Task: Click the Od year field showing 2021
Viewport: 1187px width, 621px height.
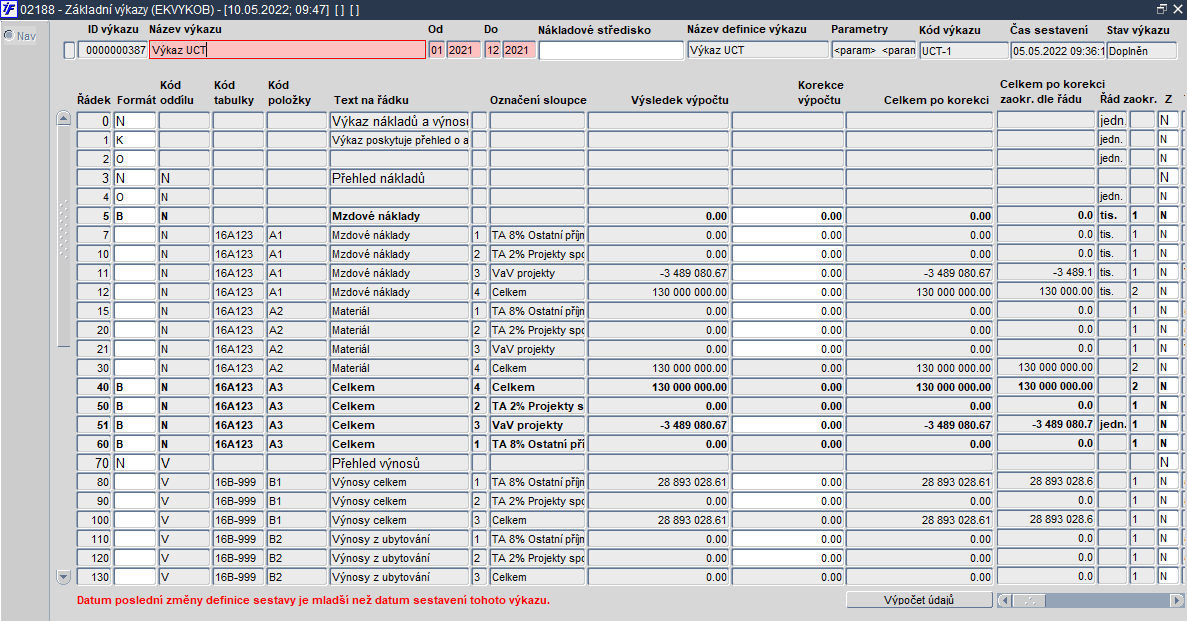Action: coord(463,51)
